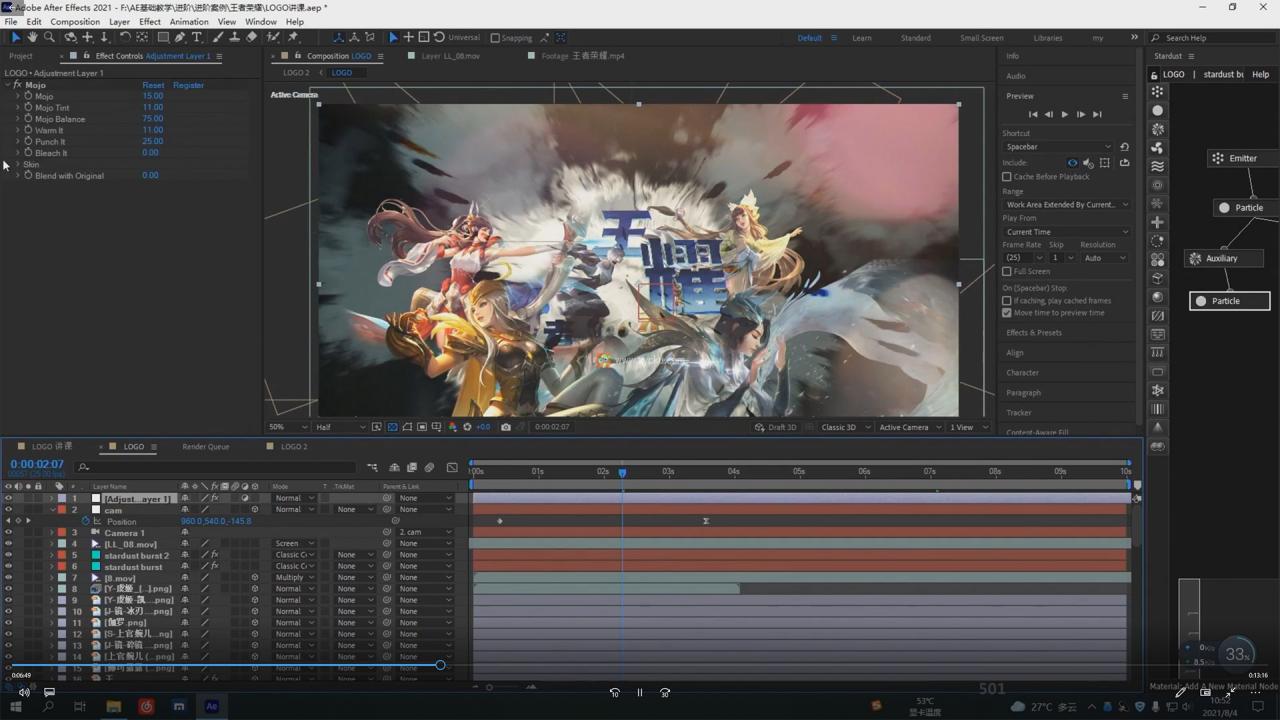Select the outlined lower Particle node
Screen dimensions: 1280x720
pos(1230,301)
